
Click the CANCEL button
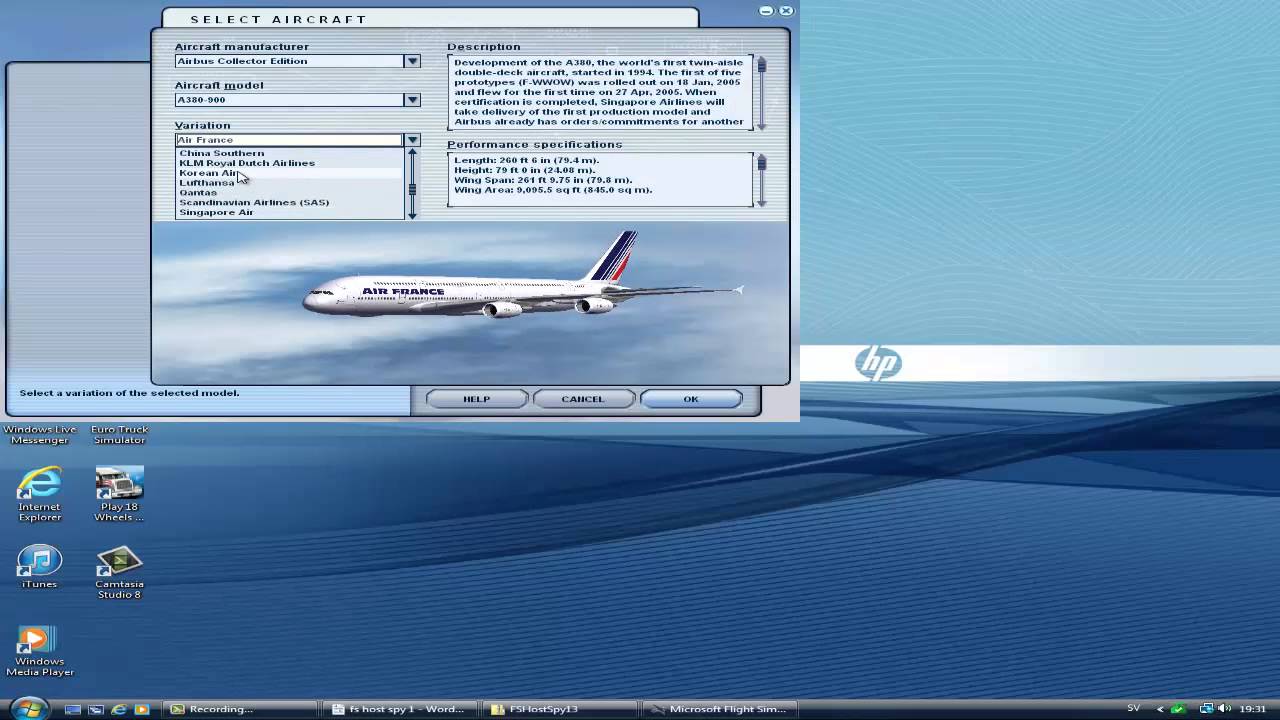coord(583,399)
